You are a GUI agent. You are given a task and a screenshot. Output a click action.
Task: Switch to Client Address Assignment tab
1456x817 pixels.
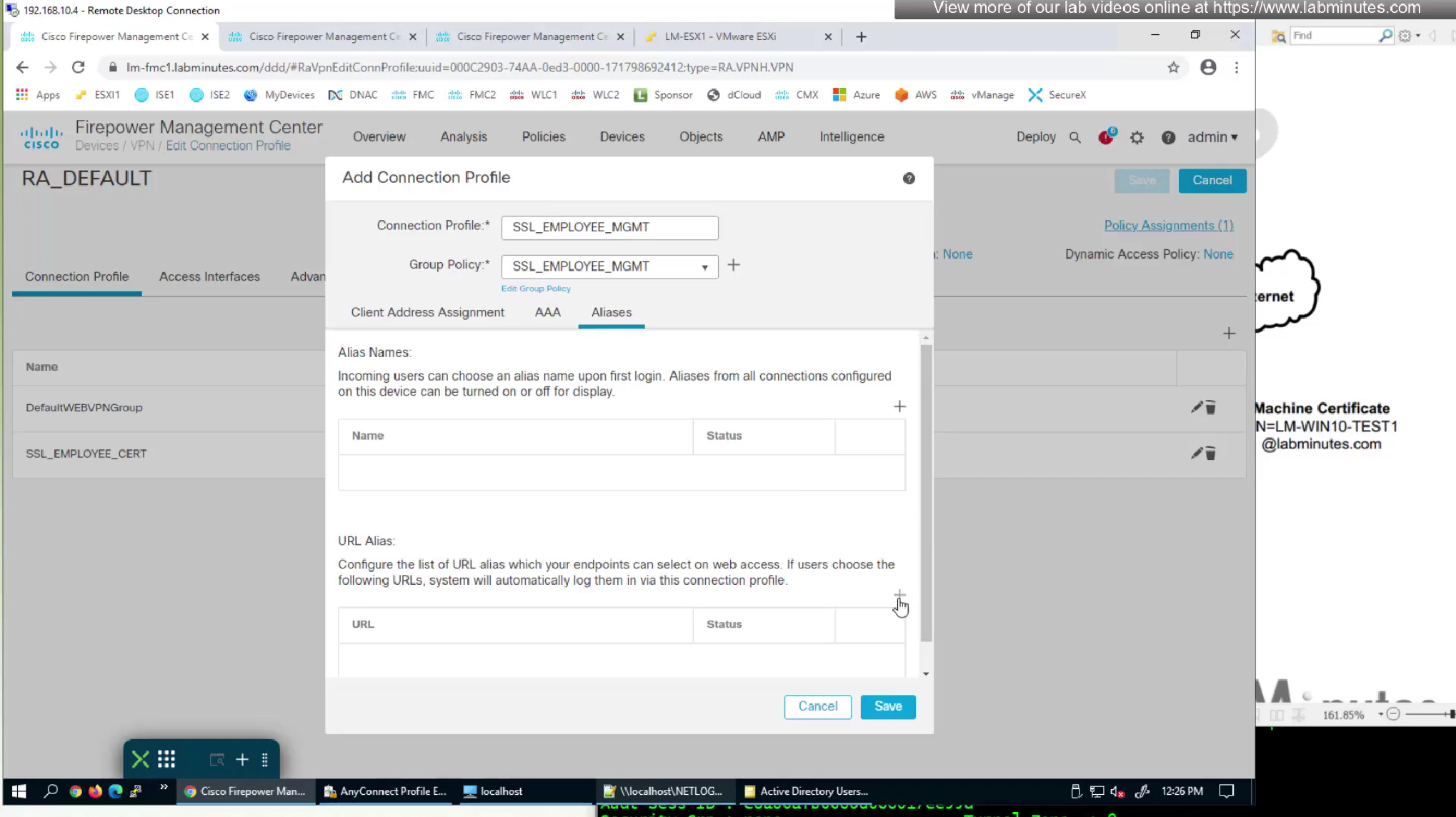coord(427,312)
